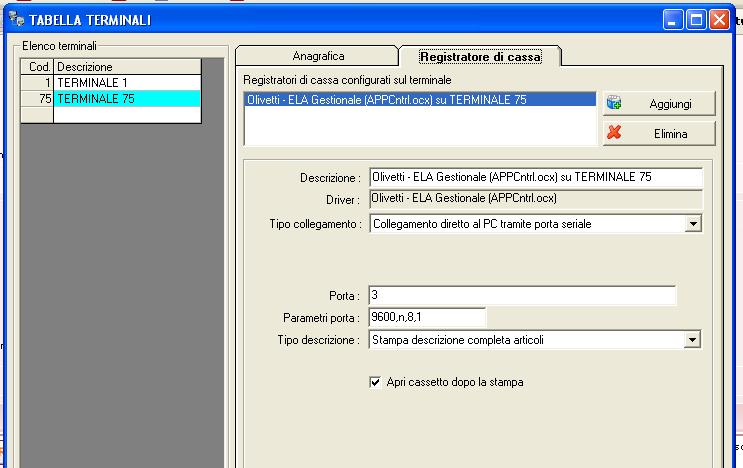Screen dimensions: 743x468
Task: Click the Aggiungi button
Action: [659, 104]
